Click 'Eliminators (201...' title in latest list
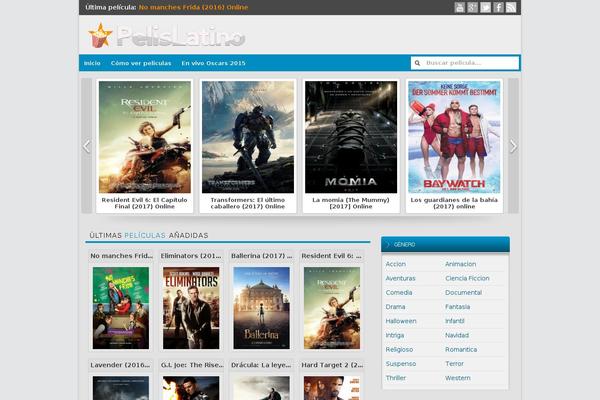Screen dimensions: 600x400 coord(191,256)
